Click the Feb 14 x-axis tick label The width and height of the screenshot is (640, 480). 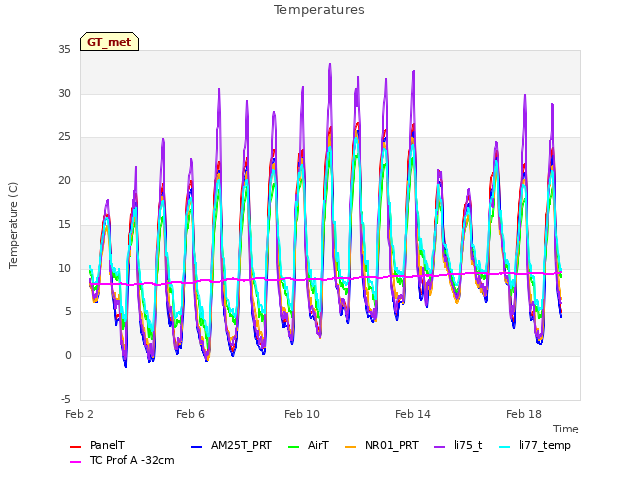[413, 414]
